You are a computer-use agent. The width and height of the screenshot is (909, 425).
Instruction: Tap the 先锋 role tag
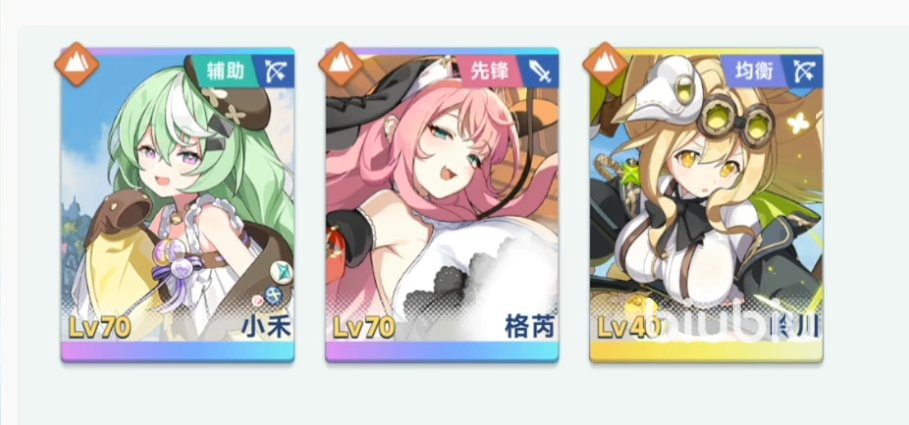[489, 71]
